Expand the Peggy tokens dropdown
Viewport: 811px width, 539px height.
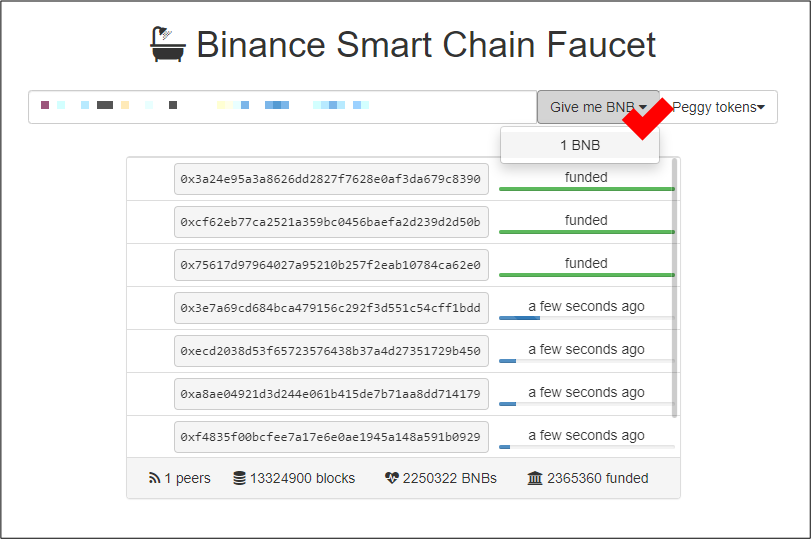click(x=718, y=107)
